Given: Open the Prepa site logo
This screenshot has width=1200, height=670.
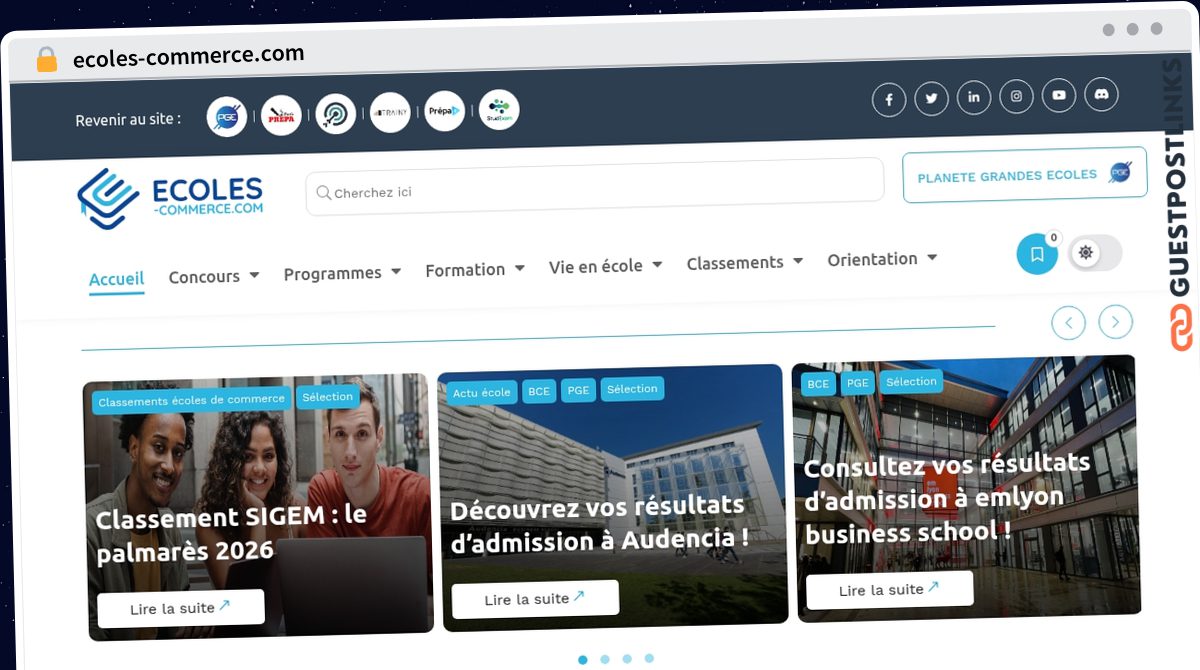Looking at the screenshot, I should (281, 116).
